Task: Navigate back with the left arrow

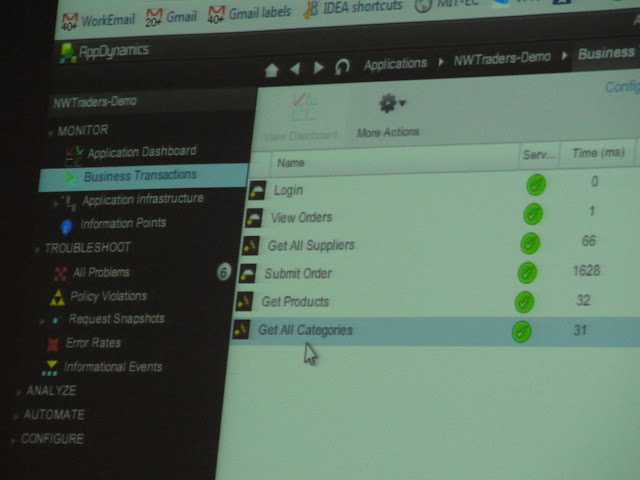Action: [295, 69]
